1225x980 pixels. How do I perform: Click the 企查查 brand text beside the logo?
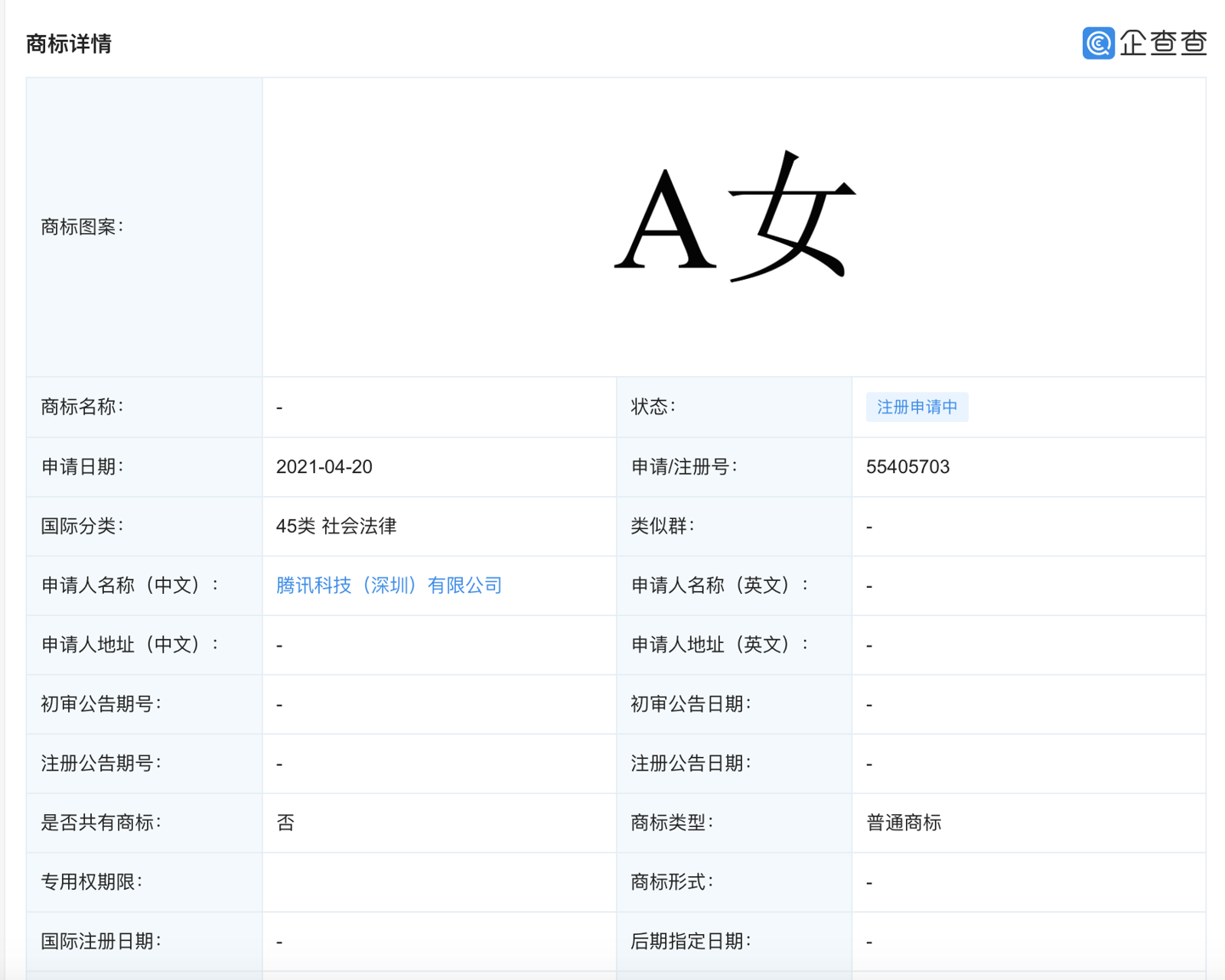click(x=1163, y=43)
